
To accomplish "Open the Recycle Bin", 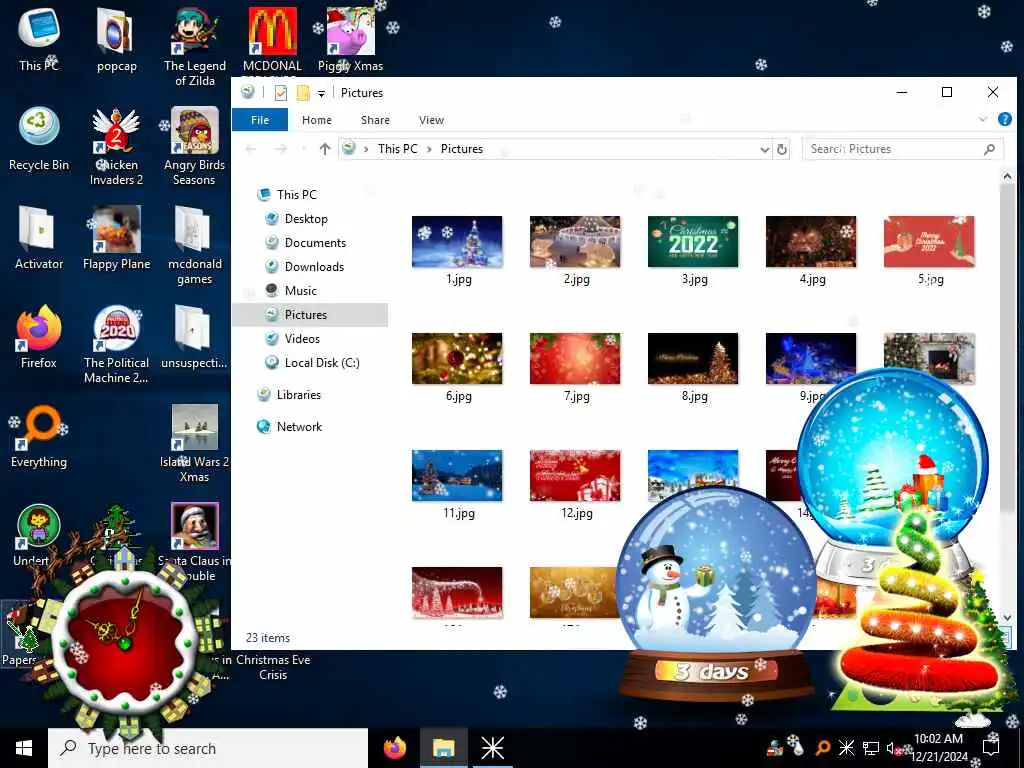I will pyautogui.click(x=39, y=138).
